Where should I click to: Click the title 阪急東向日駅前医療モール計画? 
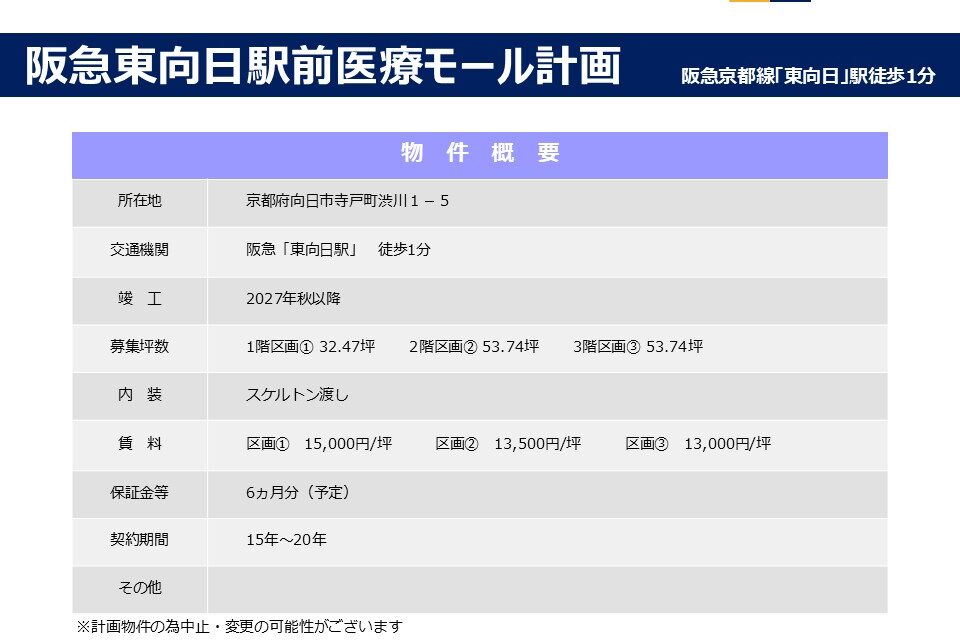point(323,65)
